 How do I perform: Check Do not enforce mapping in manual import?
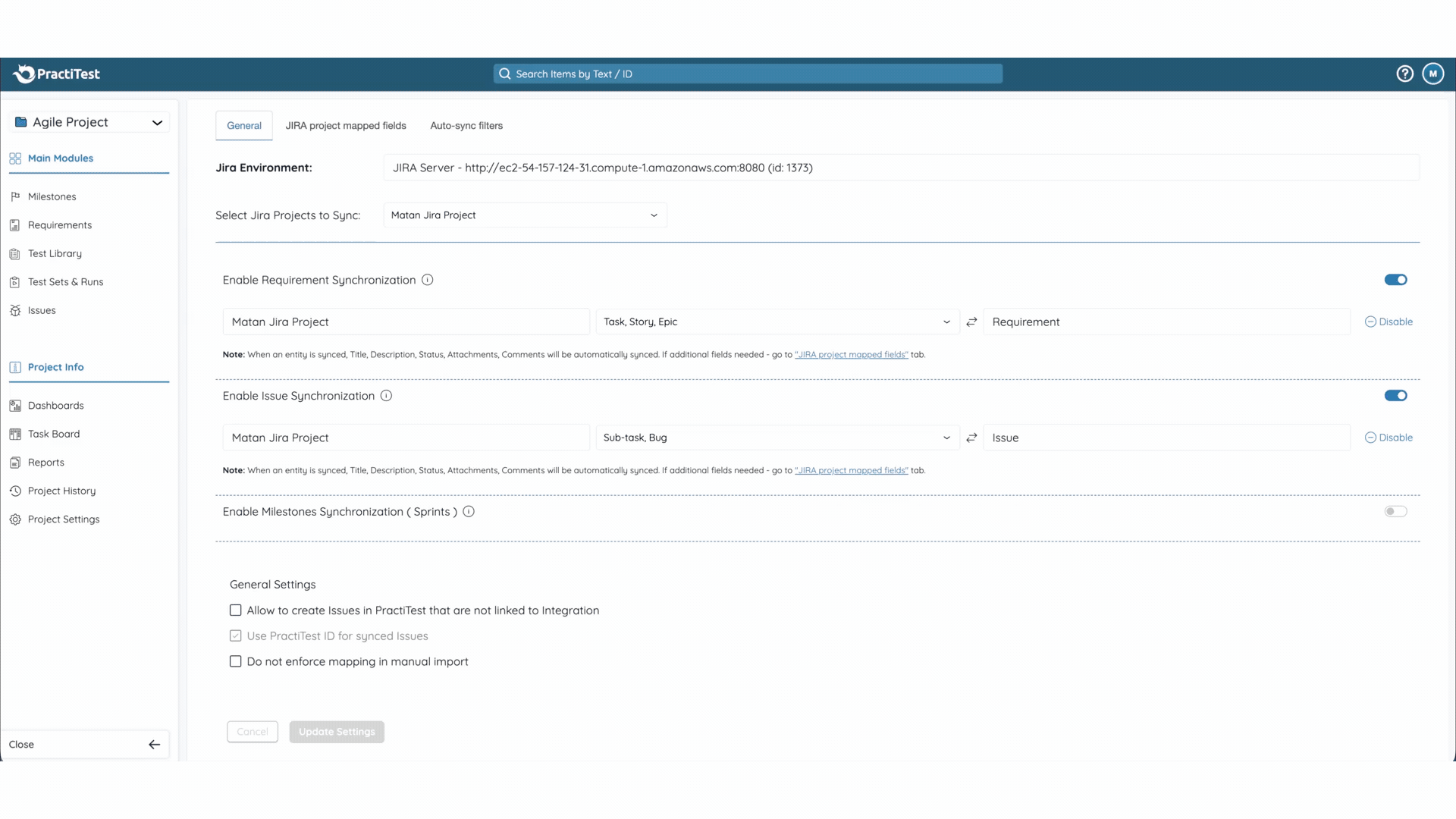point(236,661)
